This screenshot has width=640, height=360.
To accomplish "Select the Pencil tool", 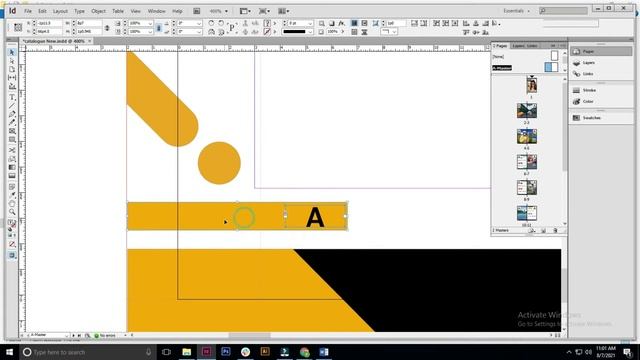I will tap(12, 122).
